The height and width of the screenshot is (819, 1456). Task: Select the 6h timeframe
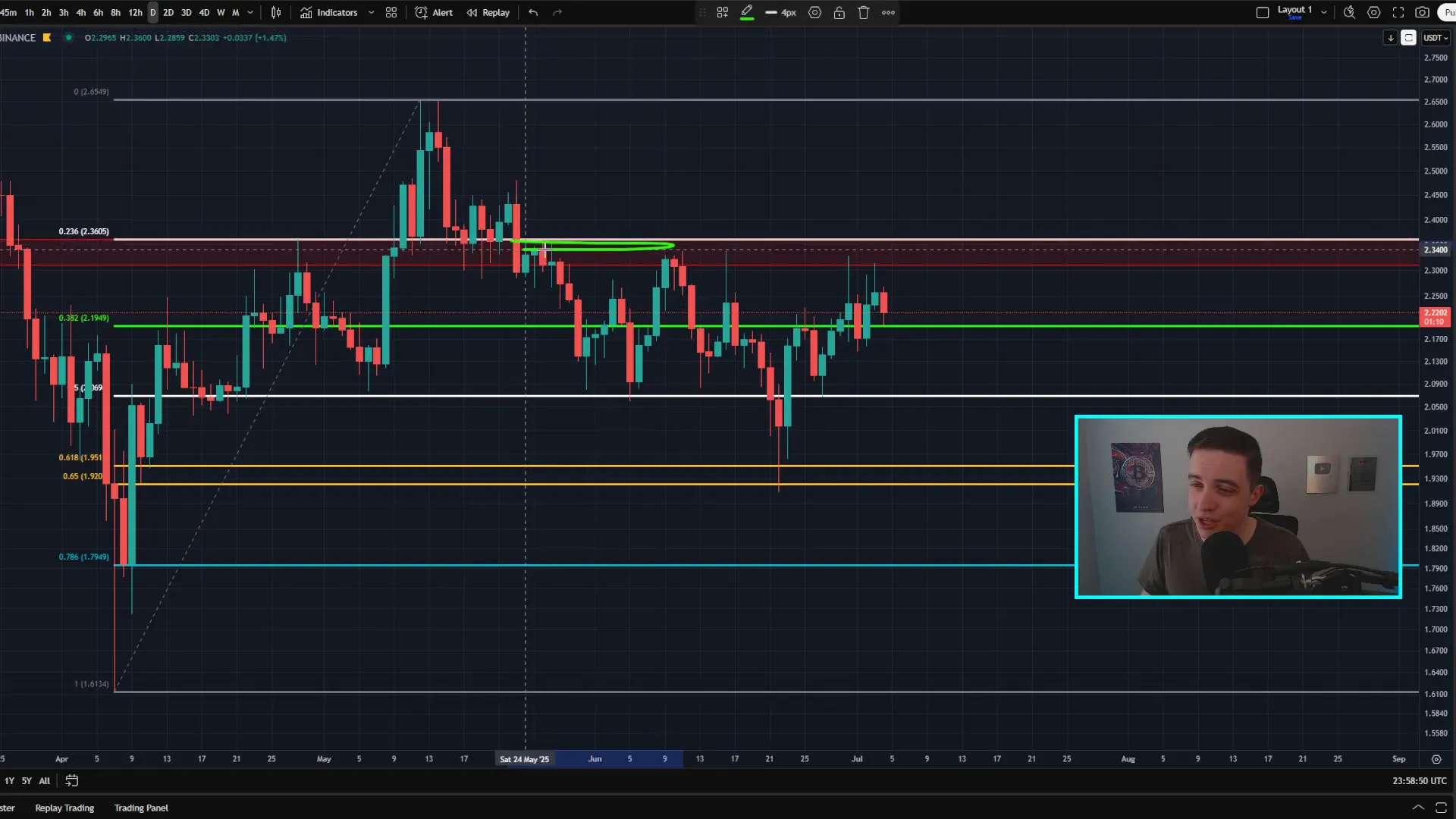tap(98, 12)
